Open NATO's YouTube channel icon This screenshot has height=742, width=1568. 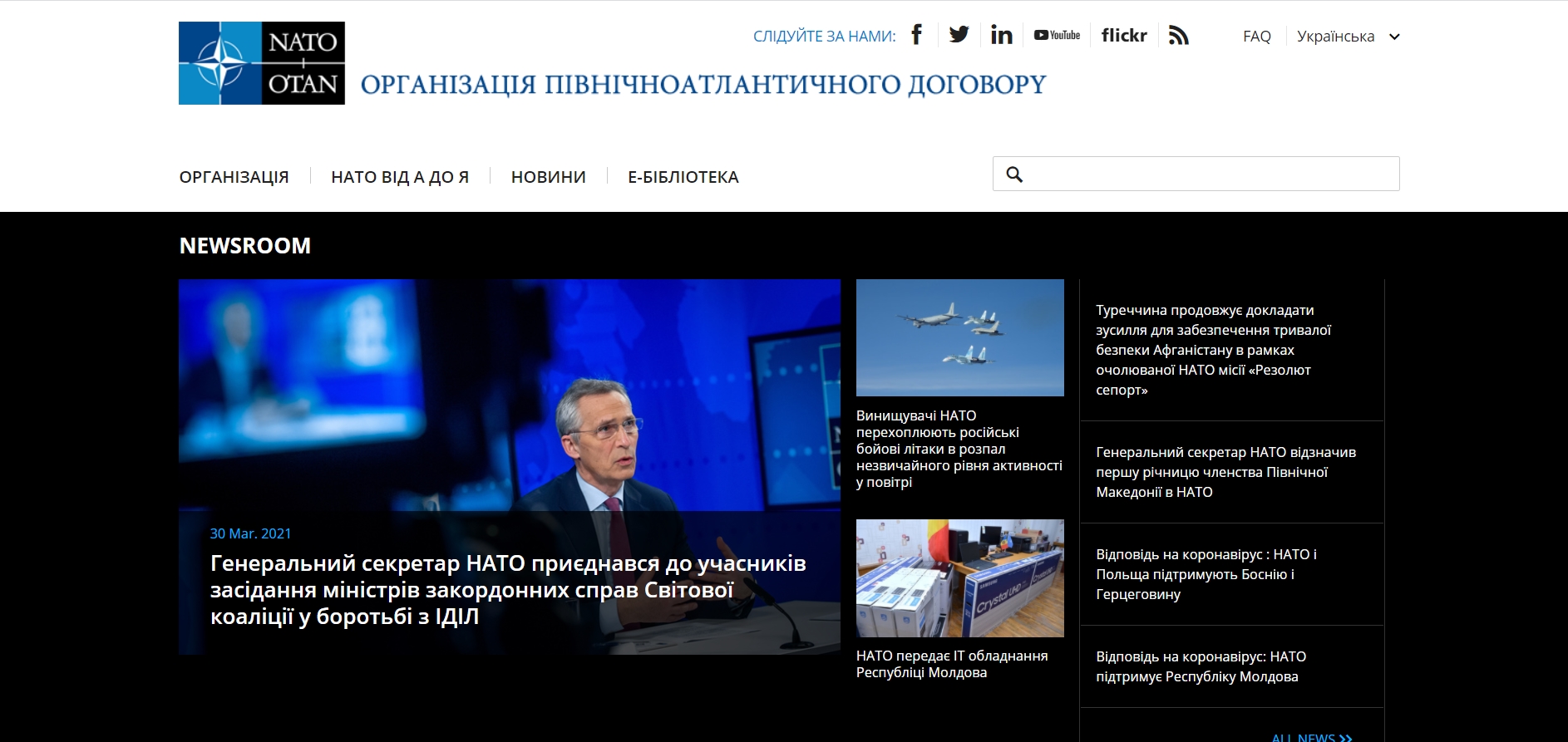pos(1057,35)
